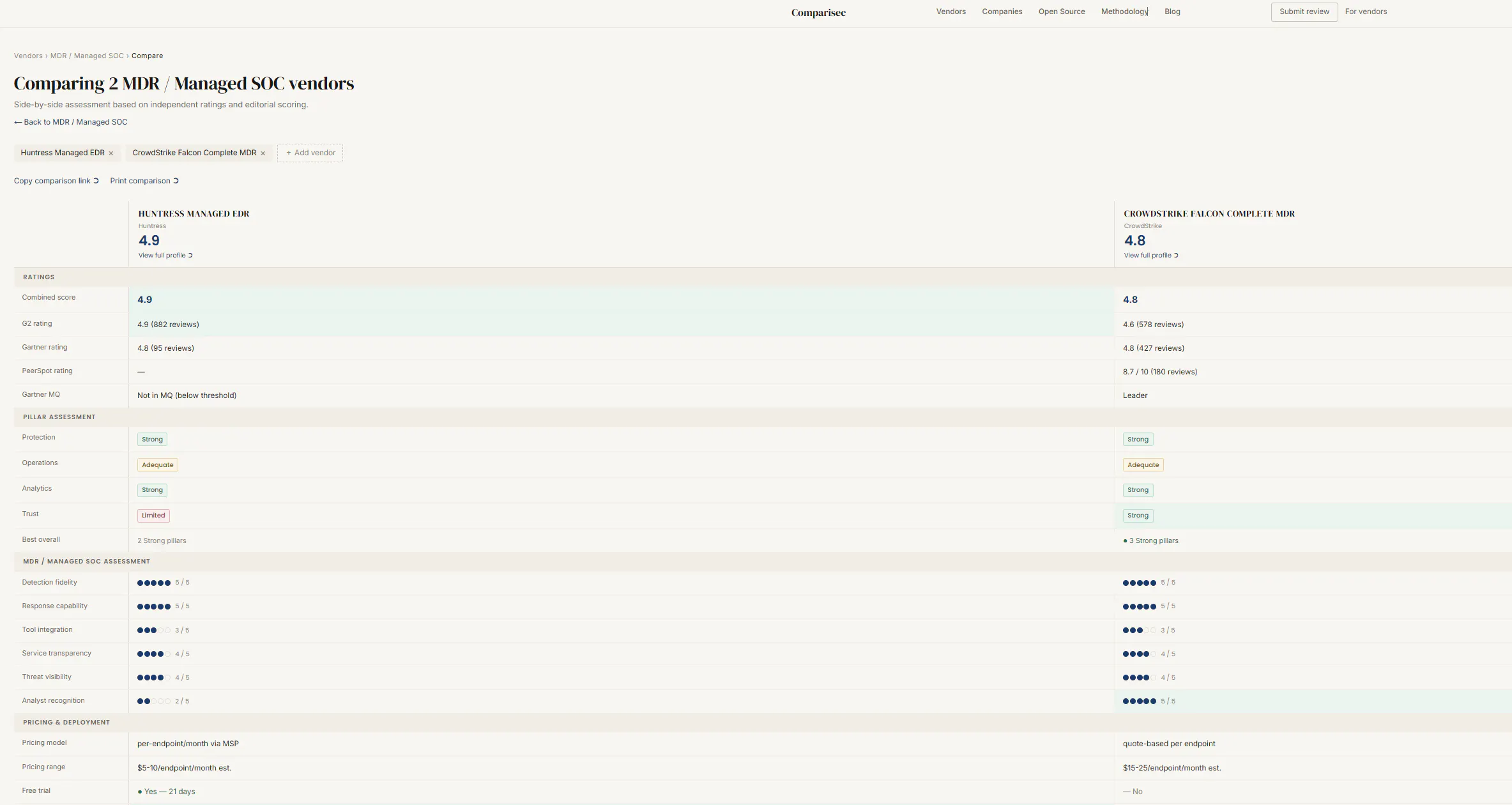1512x805 pixels.
Task: Click Print comparison link
Action: pos(144,181)
